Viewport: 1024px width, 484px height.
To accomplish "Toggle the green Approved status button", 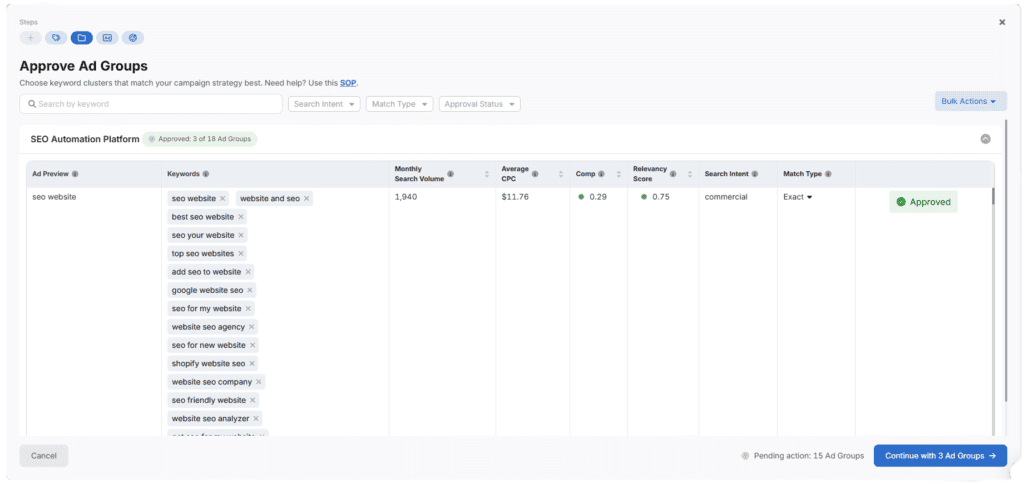I will [x=923, y=202].
